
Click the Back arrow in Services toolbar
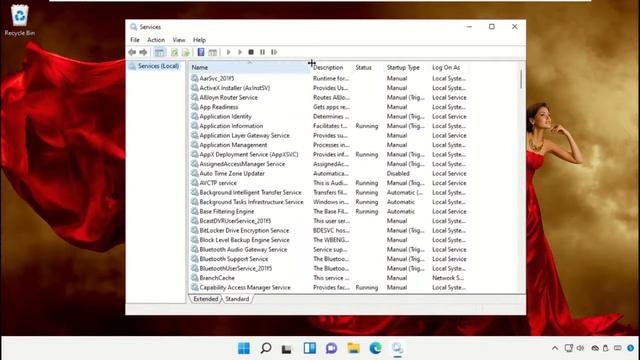tap(132, 52)
